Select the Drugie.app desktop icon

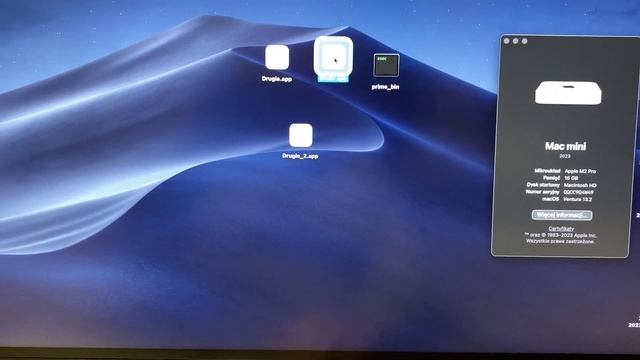(x=277, y=58)
